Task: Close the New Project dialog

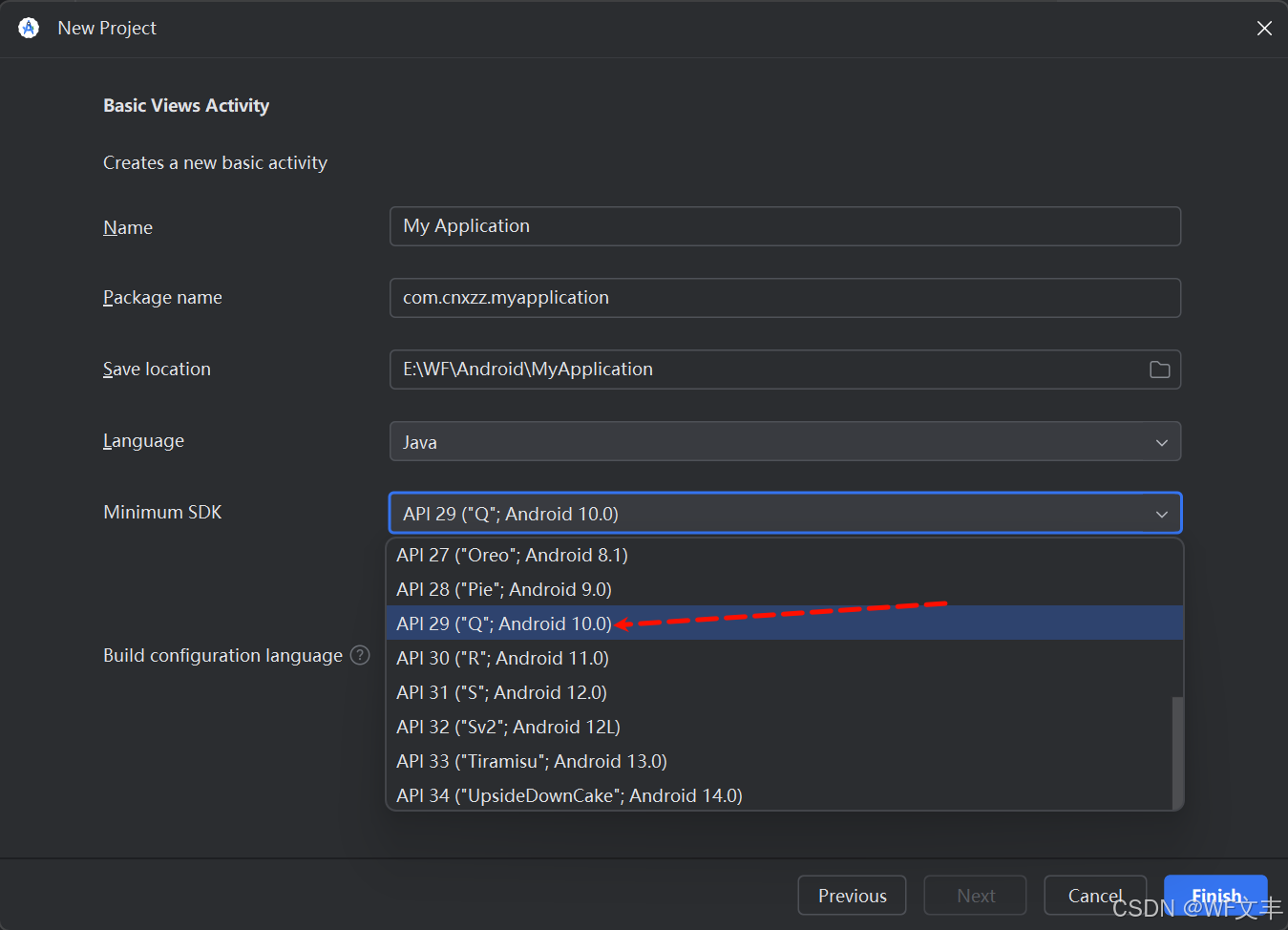Action: (x=1264, y=29)
